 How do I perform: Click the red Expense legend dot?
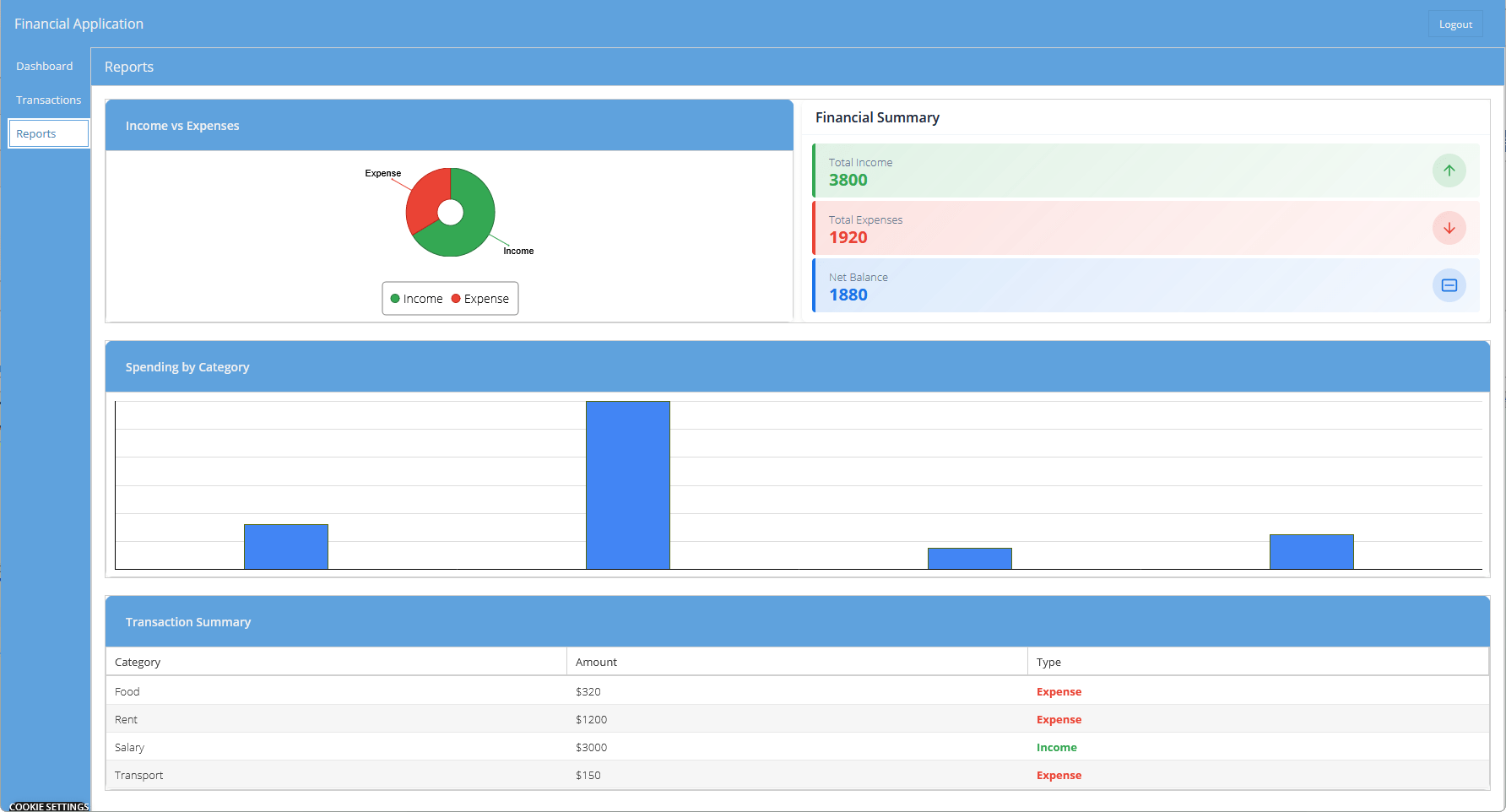pyautogui.click(x=456, y=299)
